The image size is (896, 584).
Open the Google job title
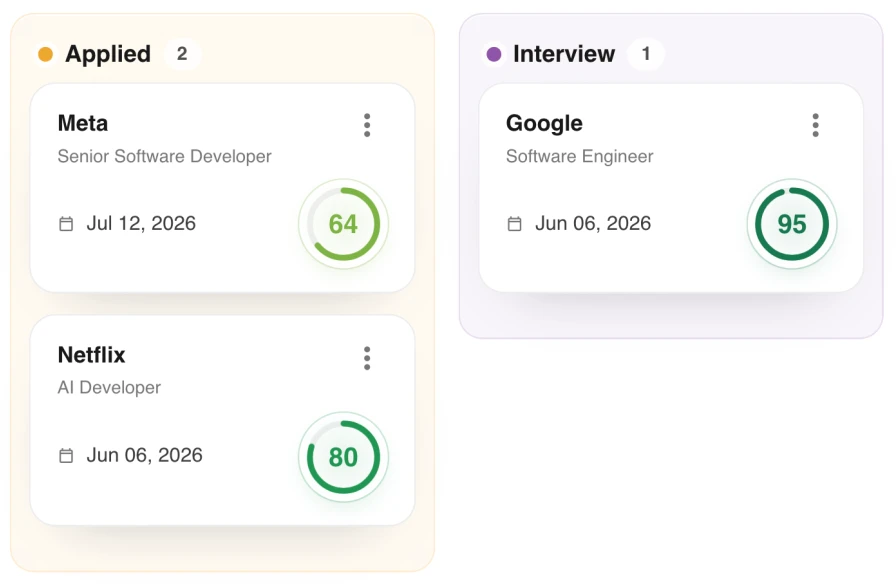pos(544,123)
